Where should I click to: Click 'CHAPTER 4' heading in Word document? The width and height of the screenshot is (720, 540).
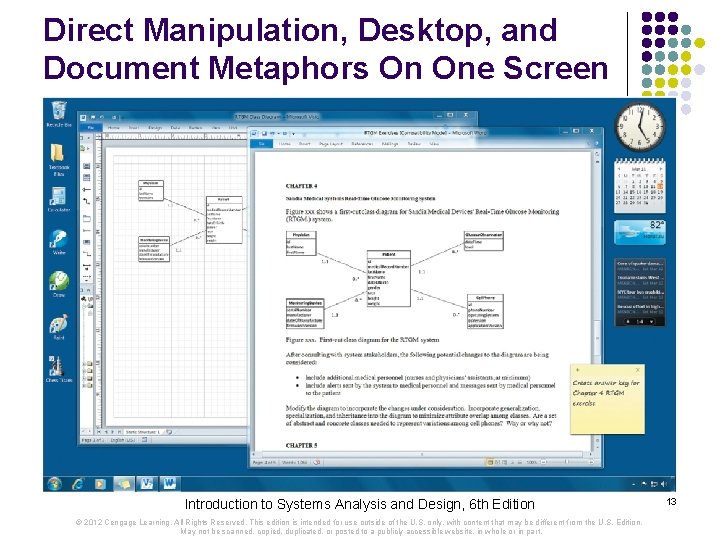pyautogui.click(x=301, y=186)
